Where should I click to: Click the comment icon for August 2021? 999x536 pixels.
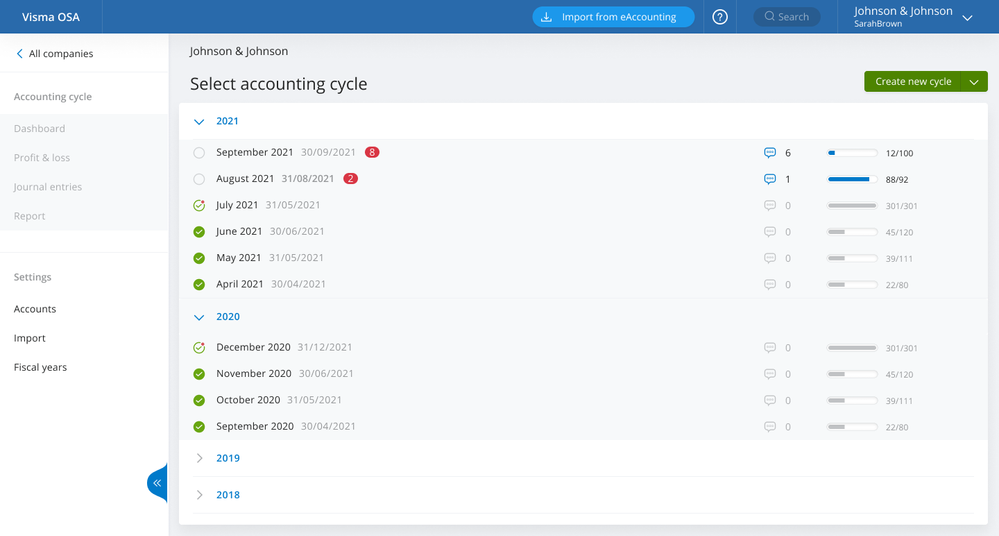tap(770, 179)
